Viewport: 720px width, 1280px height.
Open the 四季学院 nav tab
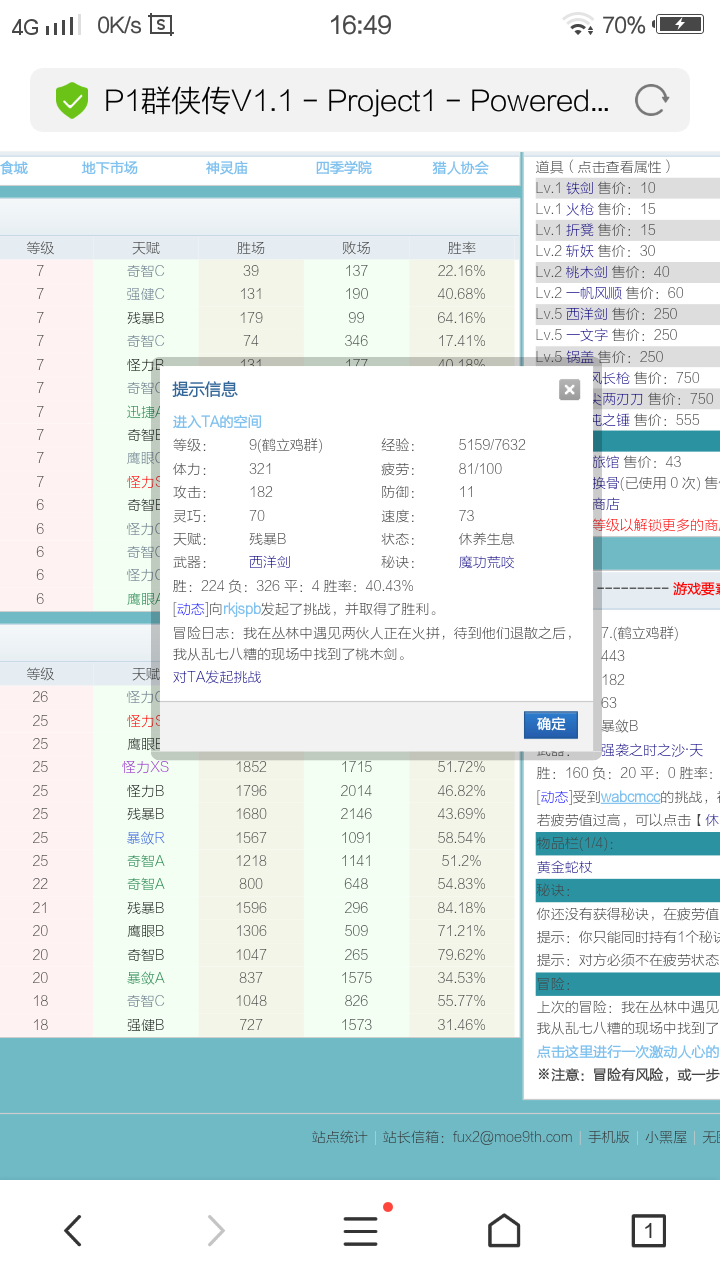point(344,168)
